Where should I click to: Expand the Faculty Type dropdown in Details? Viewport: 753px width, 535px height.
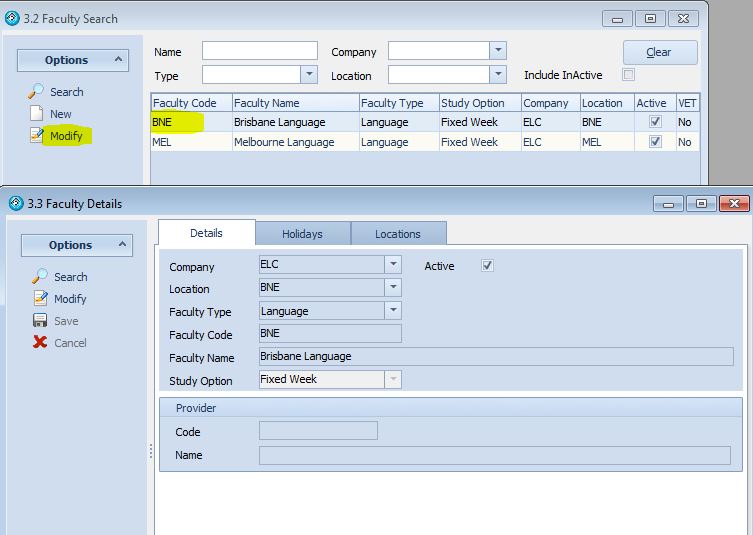tap(393, 310)
